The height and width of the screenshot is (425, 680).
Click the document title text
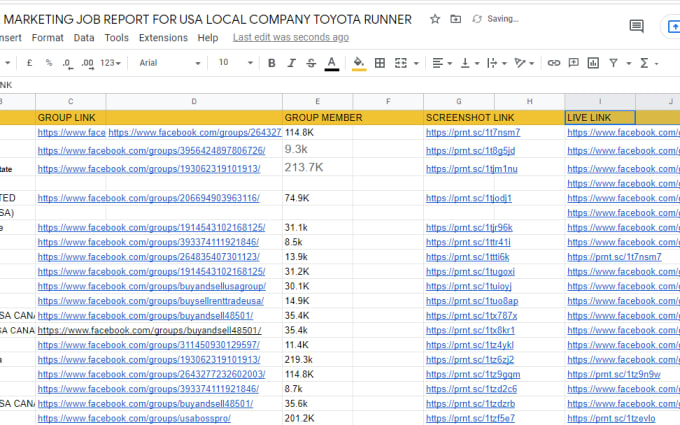pos(207,19)
